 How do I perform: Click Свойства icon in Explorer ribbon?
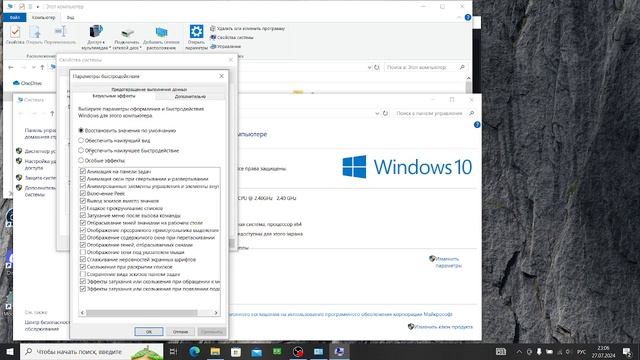click(15, 35)
